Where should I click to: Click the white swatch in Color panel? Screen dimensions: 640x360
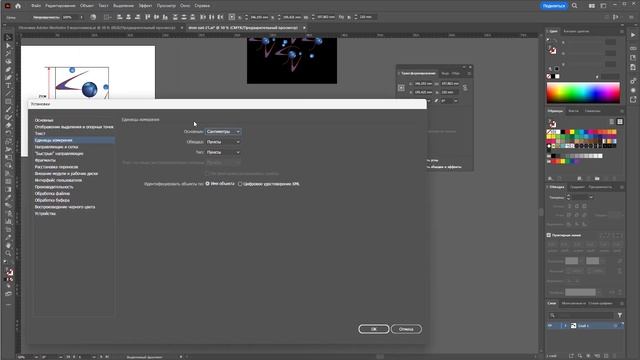point(558,76)
